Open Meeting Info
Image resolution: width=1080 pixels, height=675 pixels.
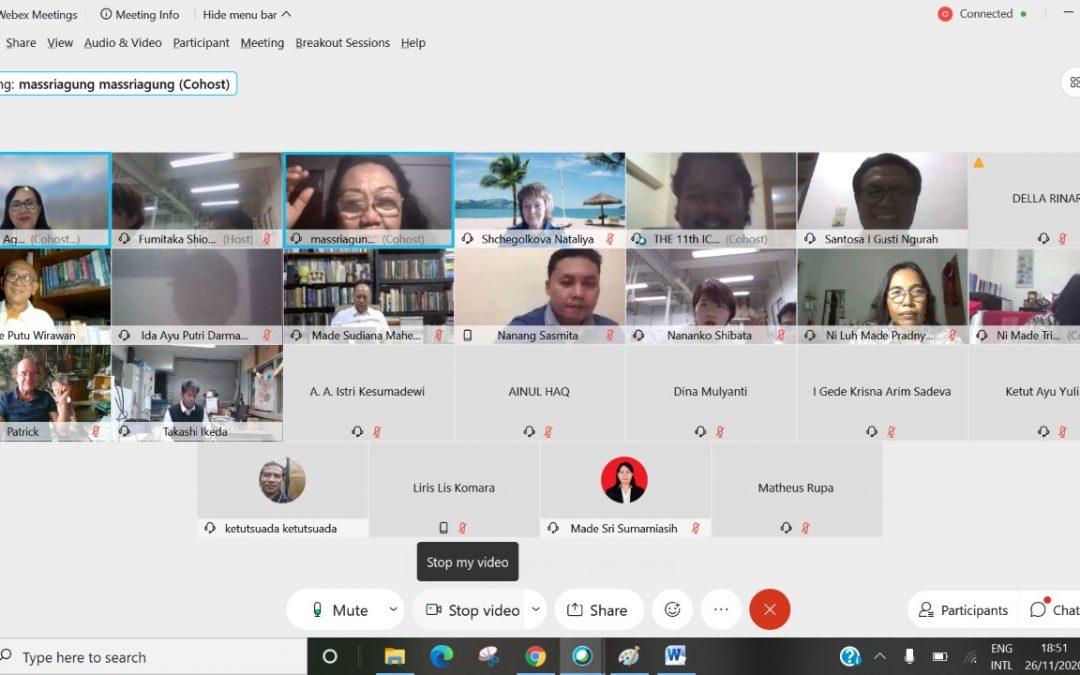point(140,15)
